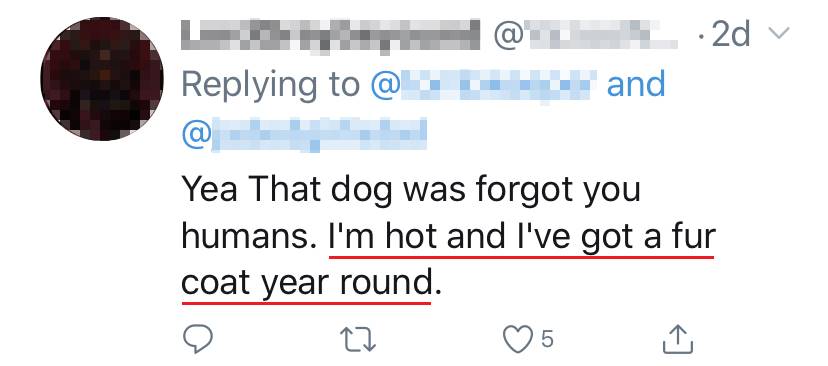Like the tweet with the heart icon
This screenshot has width=828, height=366.
coord(517,339)
